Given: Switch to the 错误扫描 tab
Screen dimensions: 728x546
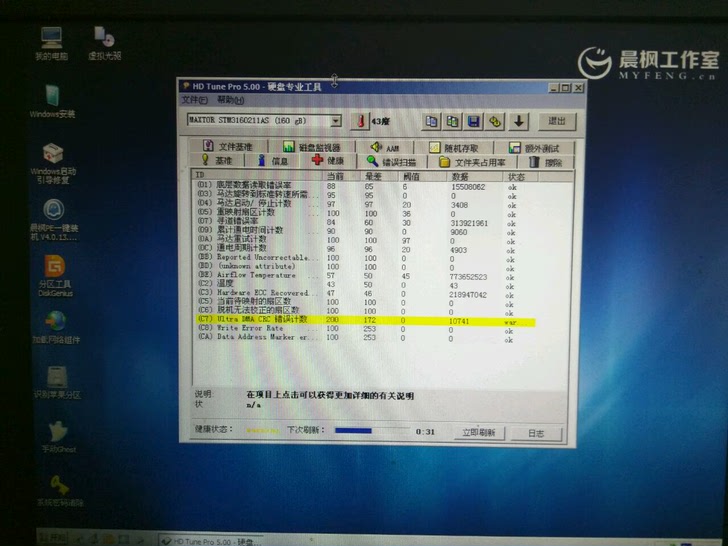Looking at the screenshot, I should coord(391,162).
